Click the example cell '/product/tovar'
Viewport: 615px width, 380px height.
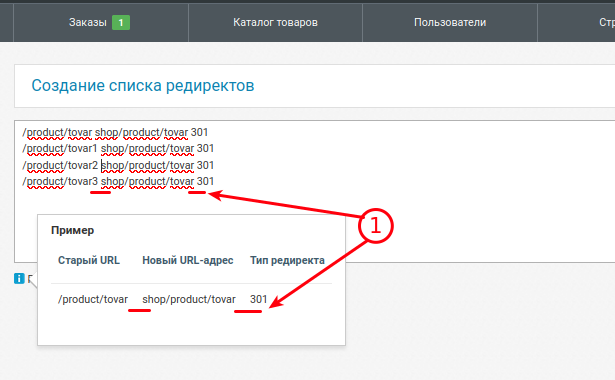(93, 299)
